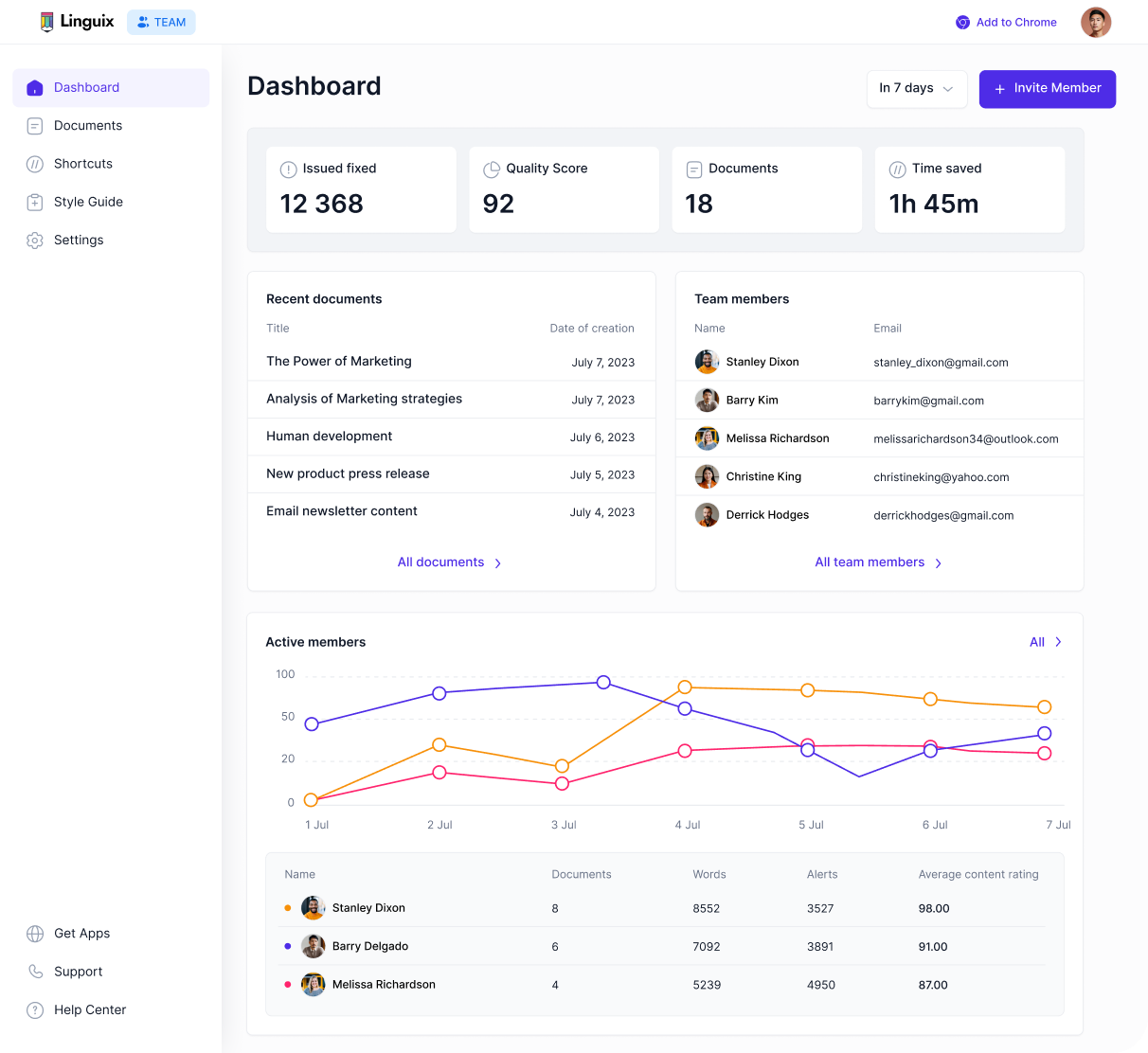Image resolution: width=1148 pixels, height=1053 pixels.
Task: Open 'The Power of Marketing' document
Action: (339, 362)
